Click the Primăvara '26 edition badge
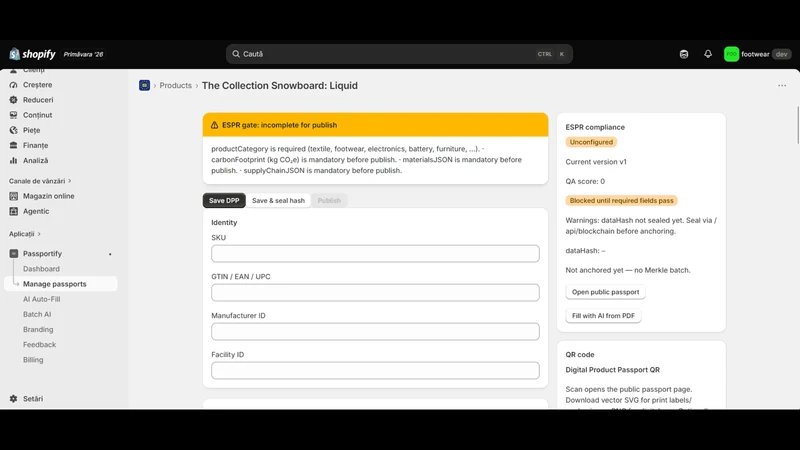This screenshot has width=800, height=450. click(83, 54)
